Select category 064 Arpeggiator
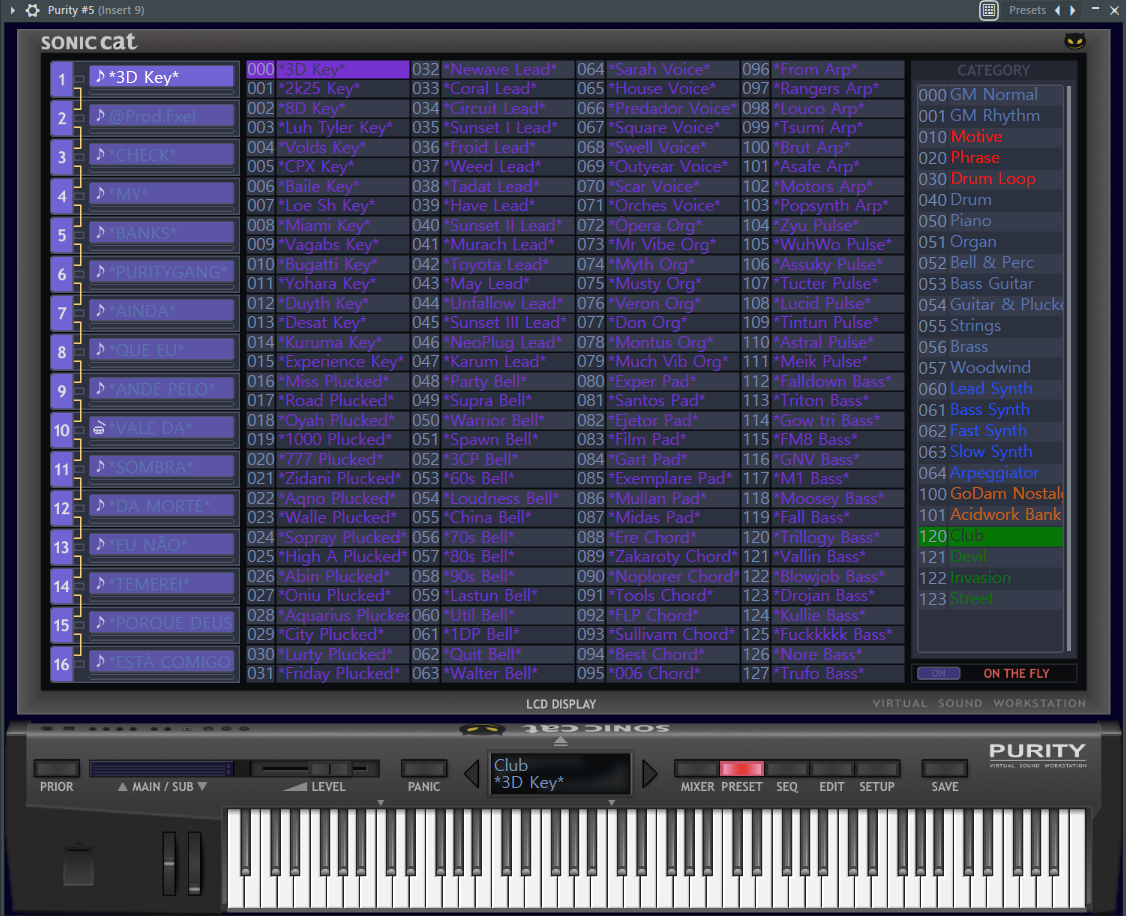 point(990,473)
